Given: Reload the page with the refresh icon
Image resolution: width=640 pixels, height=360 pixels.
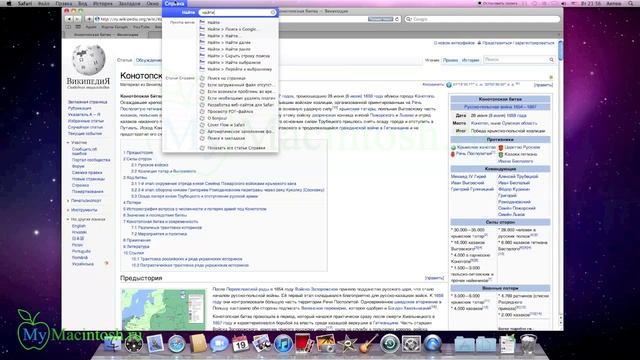Looking at the screenshot, I should coord(397,19).
